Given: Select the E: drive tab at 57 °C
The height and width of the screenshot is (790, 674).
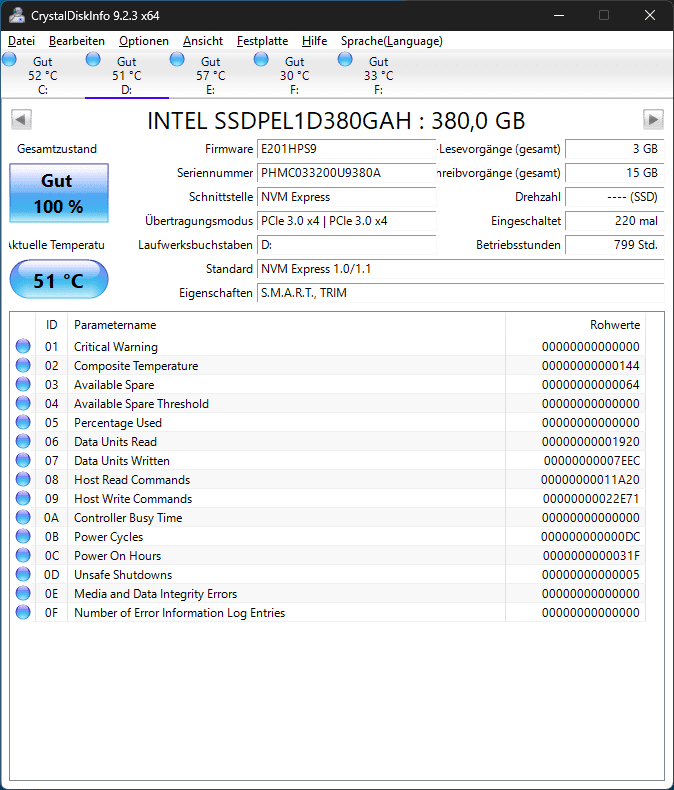Looking at the screenshot, I should pos(211,75).
